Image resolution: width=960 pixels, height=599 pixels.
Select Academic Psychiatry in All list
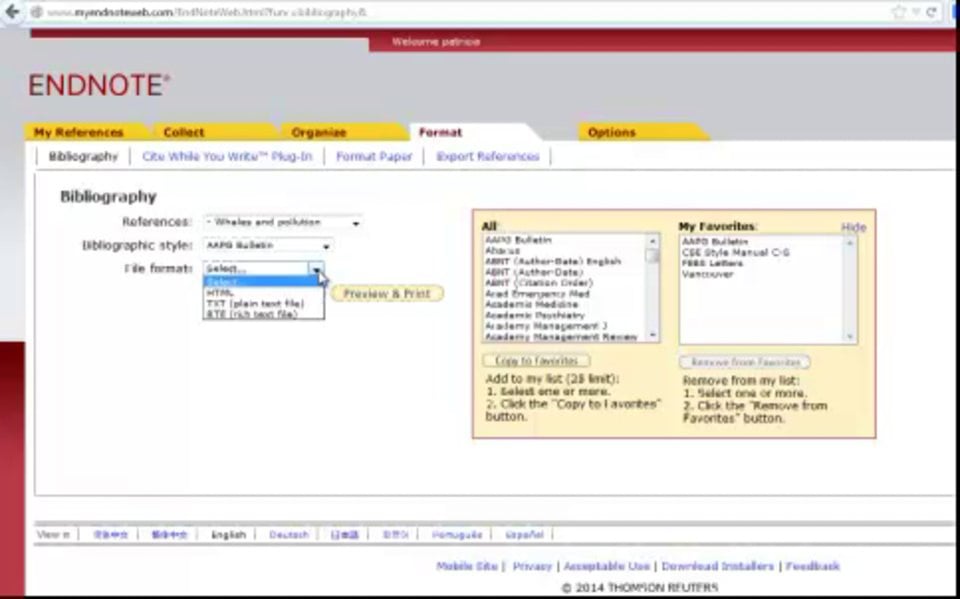coord(534,315)
